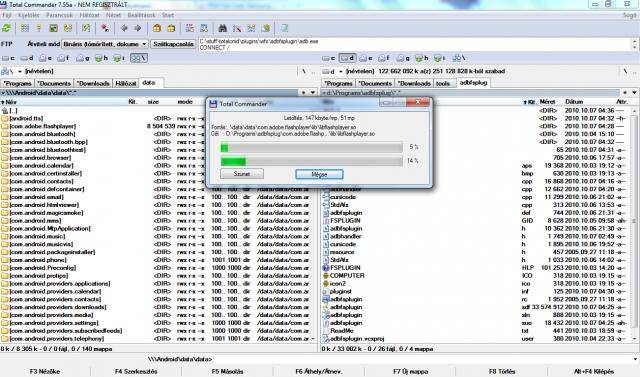The height and width of the screenshot is (377, 640).
Task: Click the invert selection star icon
Action: point(105,28)
